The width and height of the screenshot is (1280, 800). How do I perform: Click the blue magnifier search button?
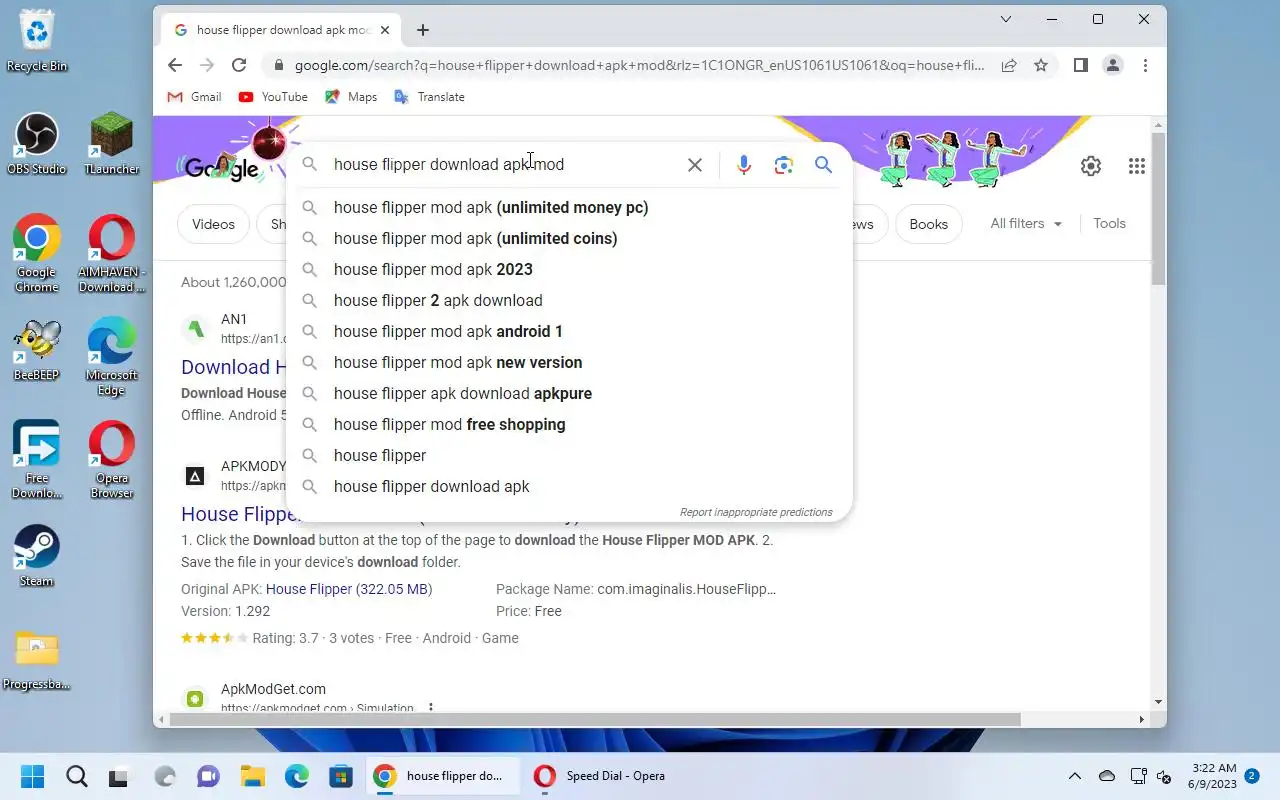tap(823, 165)
